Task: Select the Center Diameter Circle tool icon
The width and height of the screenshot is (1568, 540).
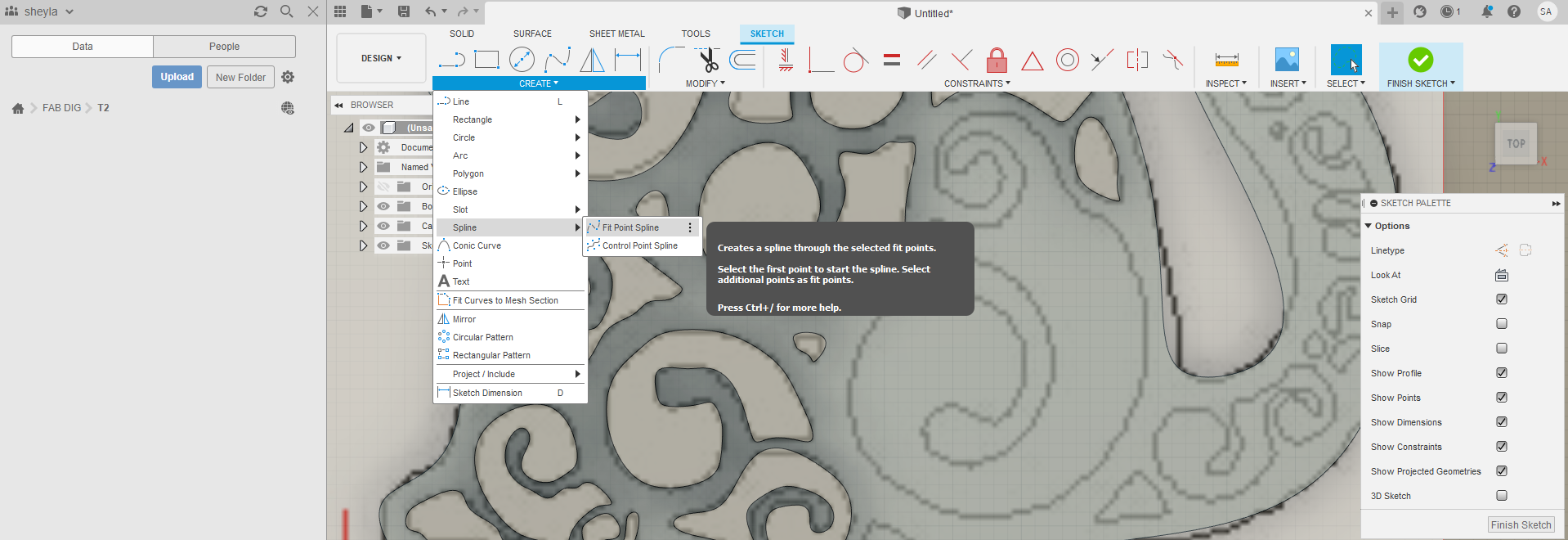Action: (522, 60)
